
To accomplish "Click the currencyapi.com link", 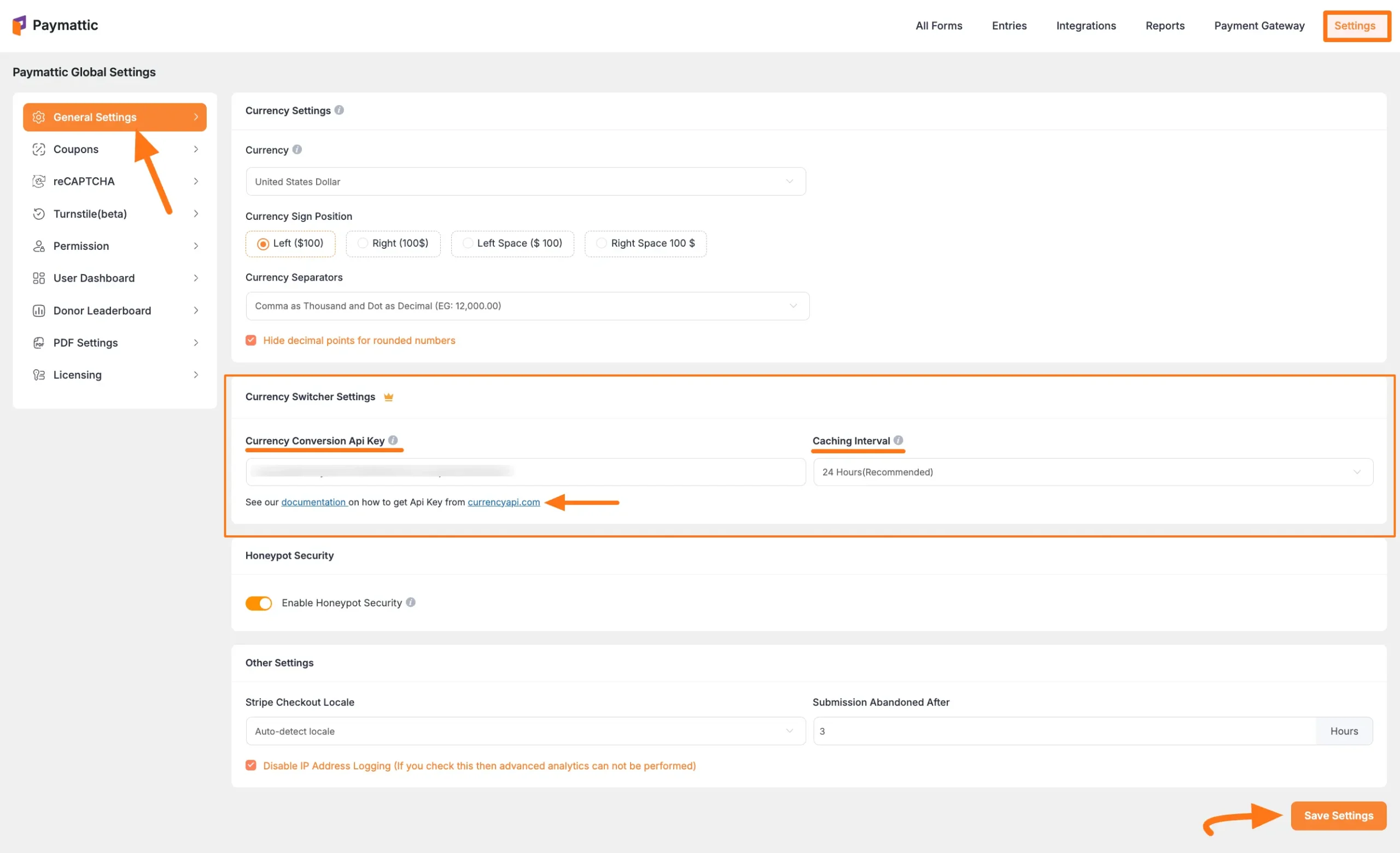I will pos(504,501).
